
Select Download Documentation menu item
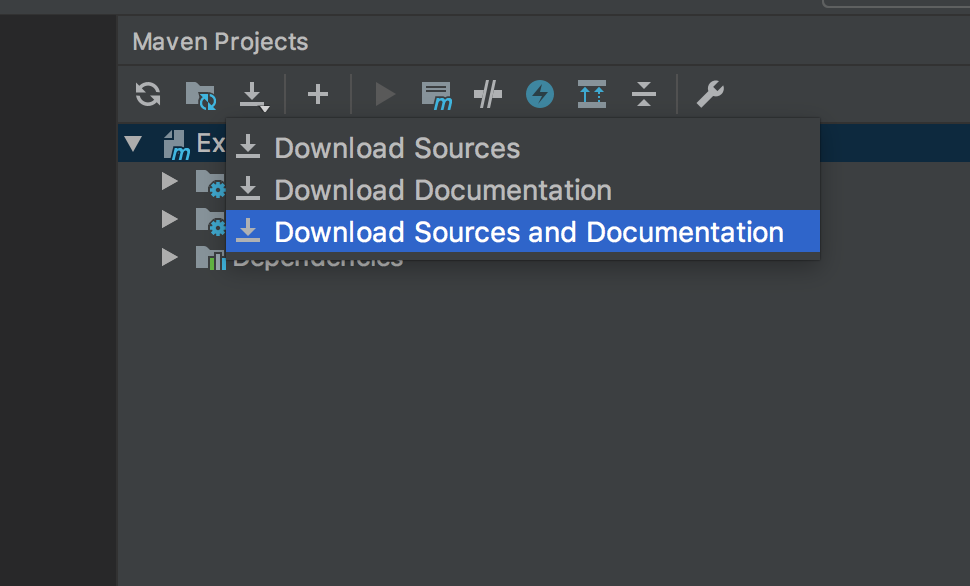coord(523,190)
